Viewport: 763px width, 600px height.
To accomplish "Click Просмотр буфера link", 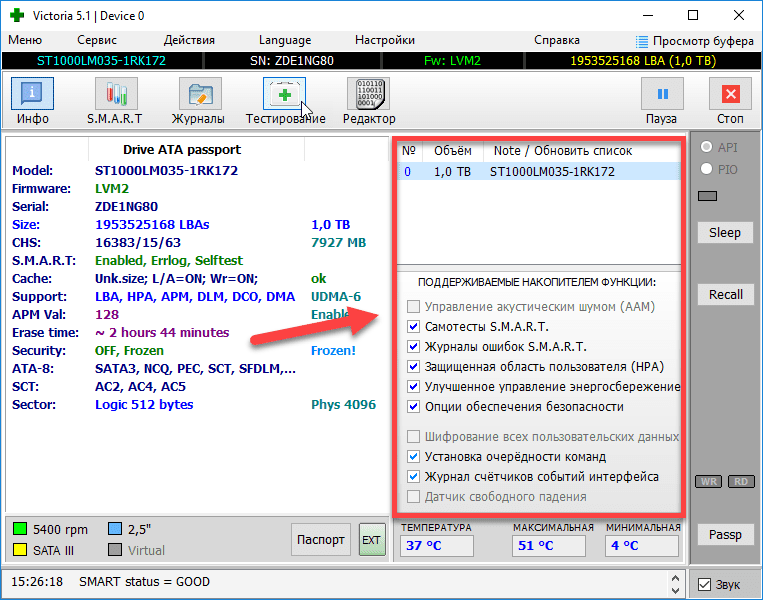I will tap(703, 41).
